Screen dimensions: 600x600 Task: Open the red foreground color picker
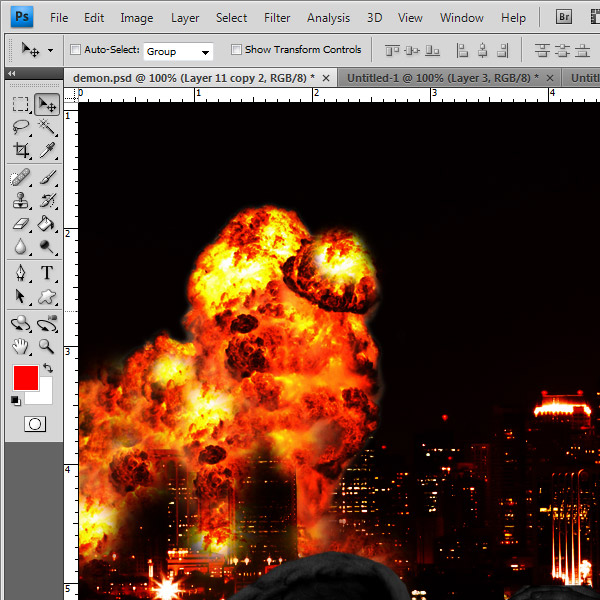pyautogui.click(x=26, y=378)
